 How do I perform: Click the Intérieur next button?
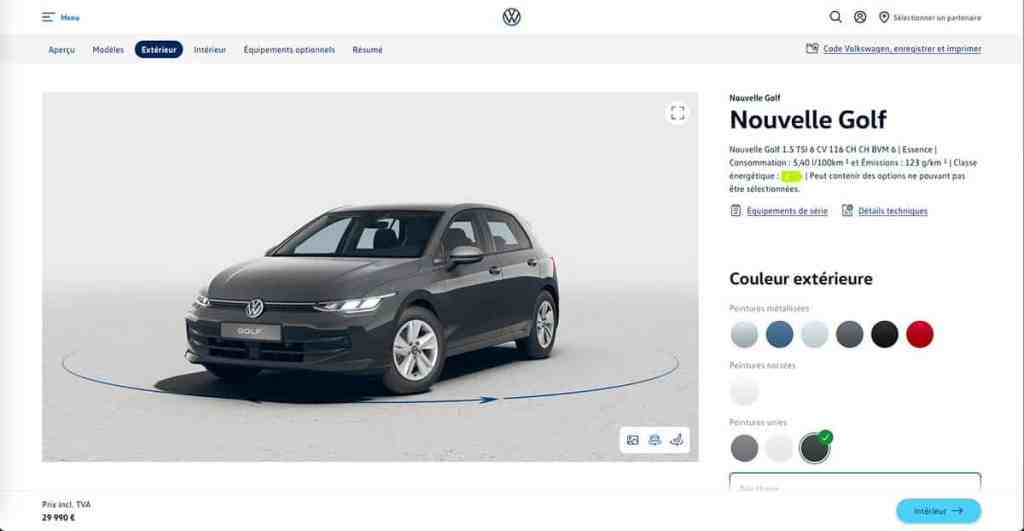[x=938, y=511]
